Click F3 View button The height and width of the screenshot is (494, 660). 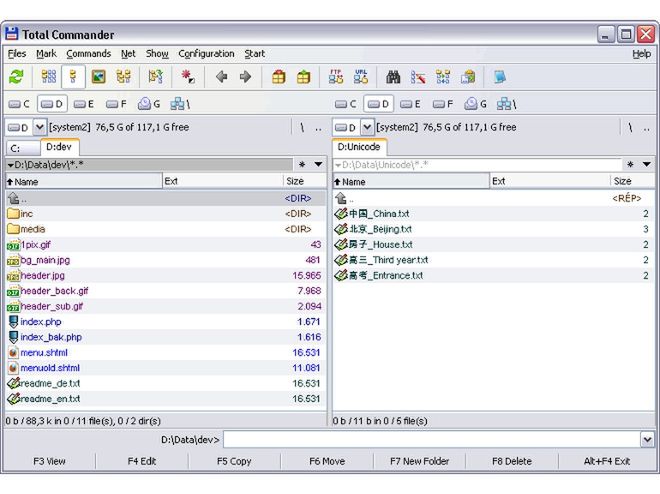[x=49, y=461]
